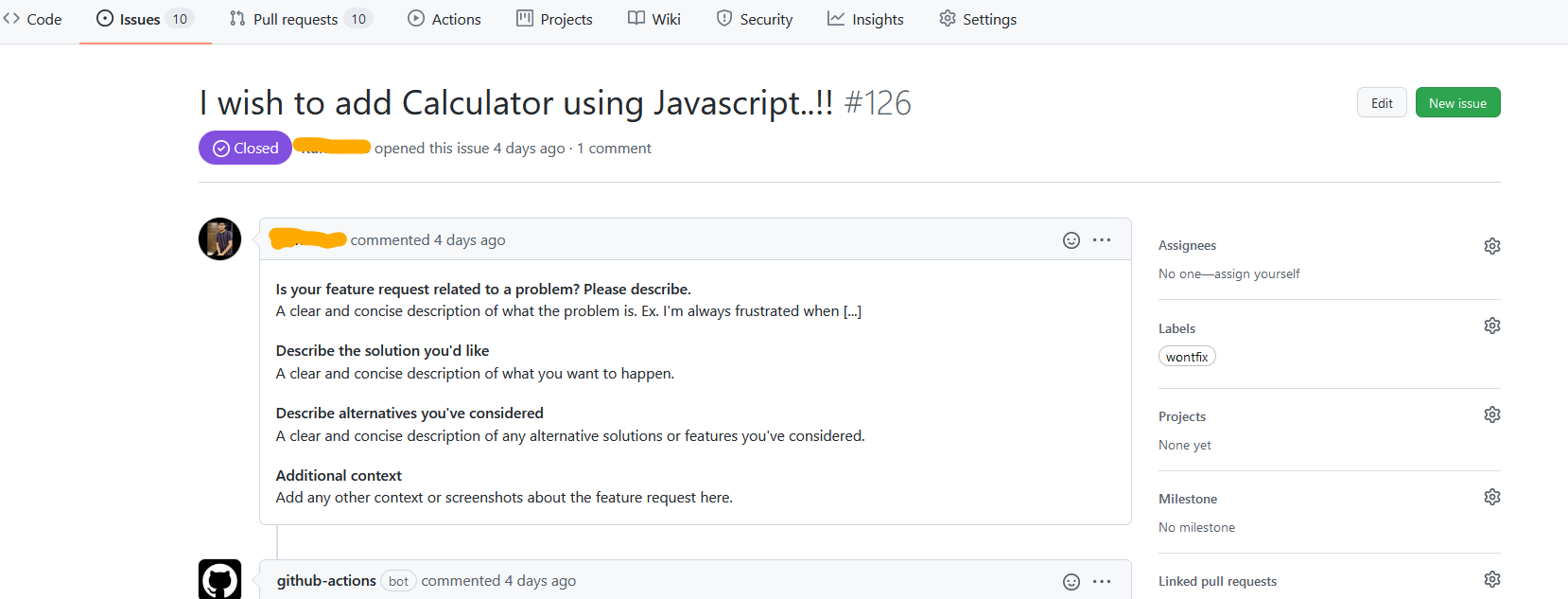Screen dimensions: 1568x599
Task: Open the Security tab
Action: [755, 19]
